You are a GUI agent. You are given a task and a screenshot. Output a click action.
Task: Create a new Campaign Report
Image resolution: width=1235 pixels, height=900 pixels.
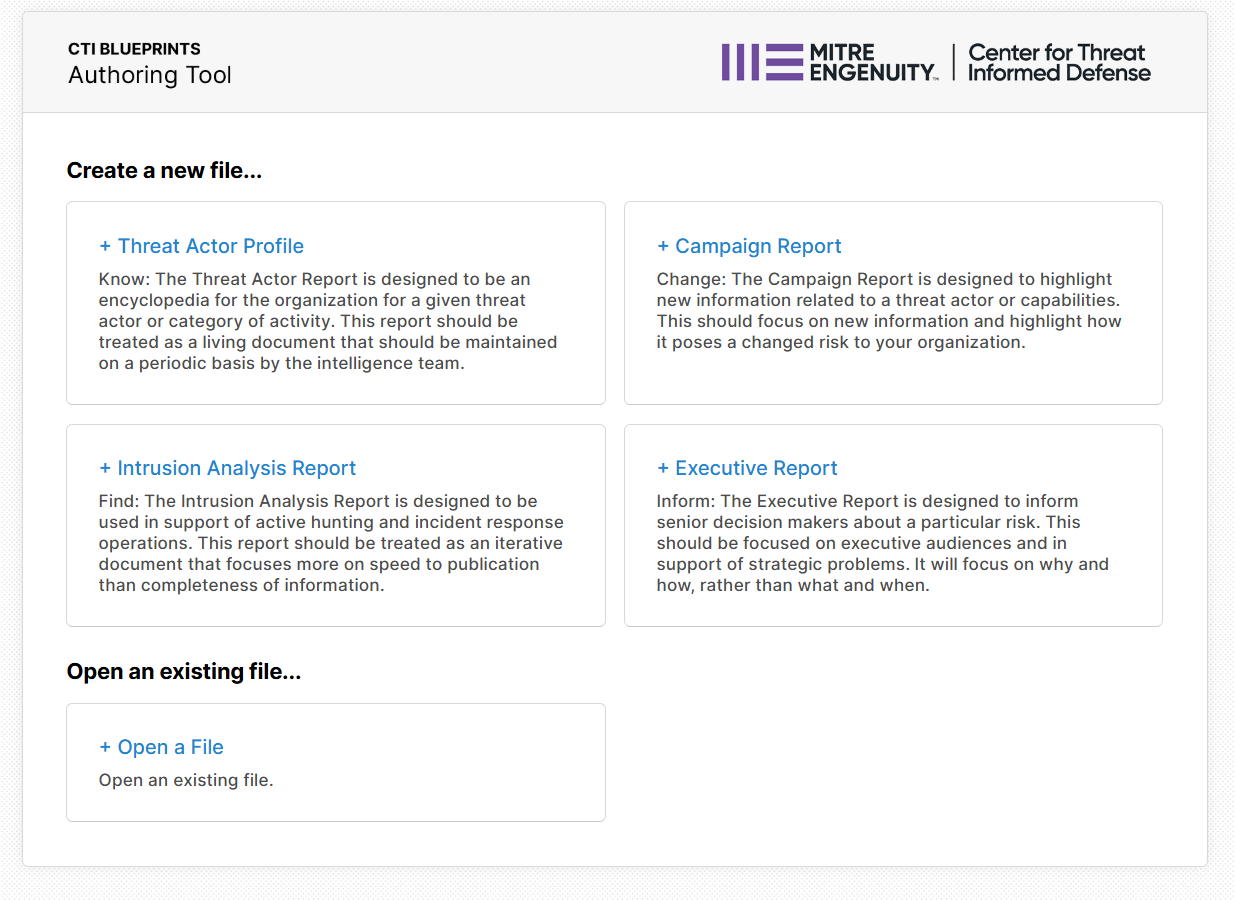tap(758, 245)
